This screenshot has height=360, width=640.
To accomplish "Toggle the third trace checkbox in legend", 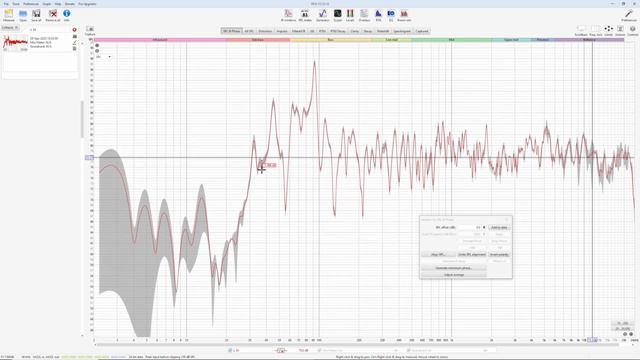I will click(408, 350).
